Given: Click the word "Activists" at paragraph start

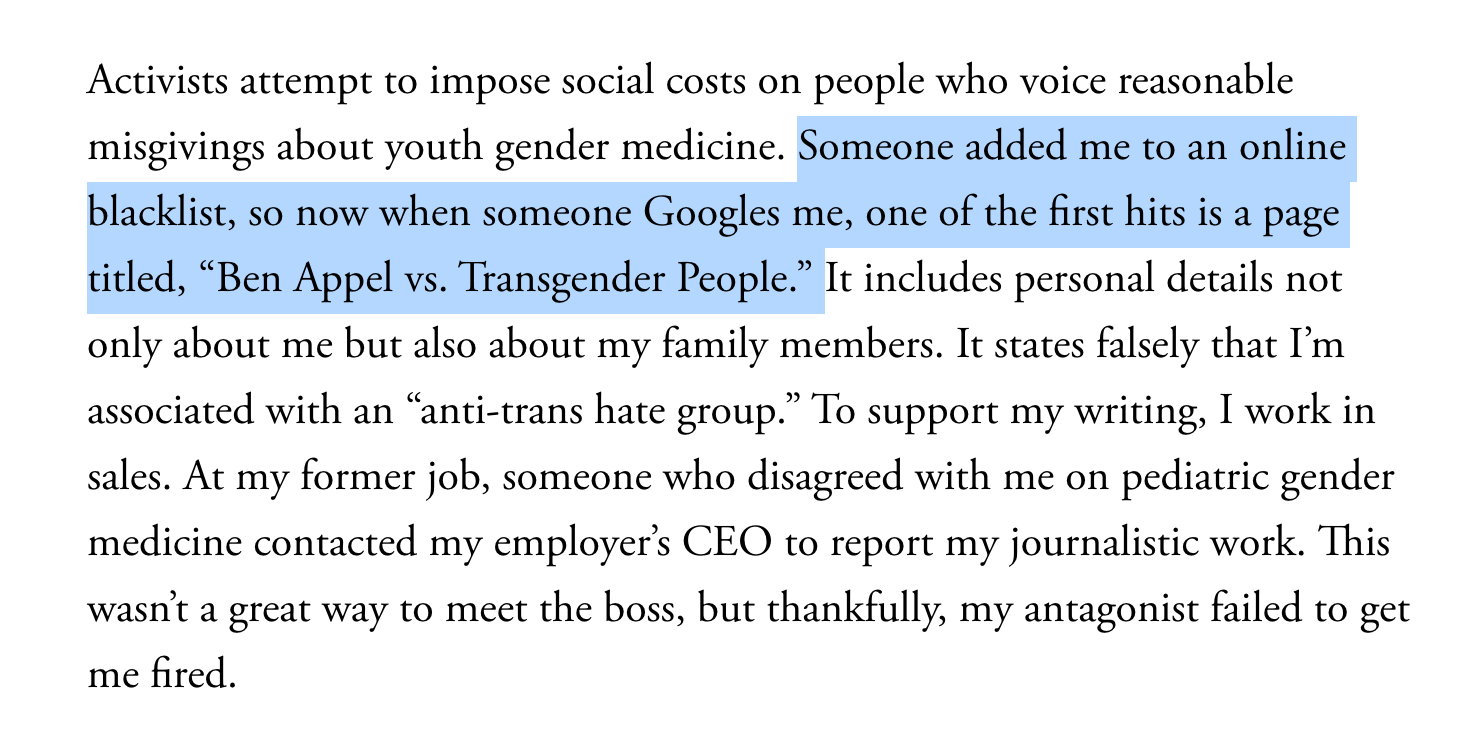Looking at the screenshot, I should pos(151,82).
